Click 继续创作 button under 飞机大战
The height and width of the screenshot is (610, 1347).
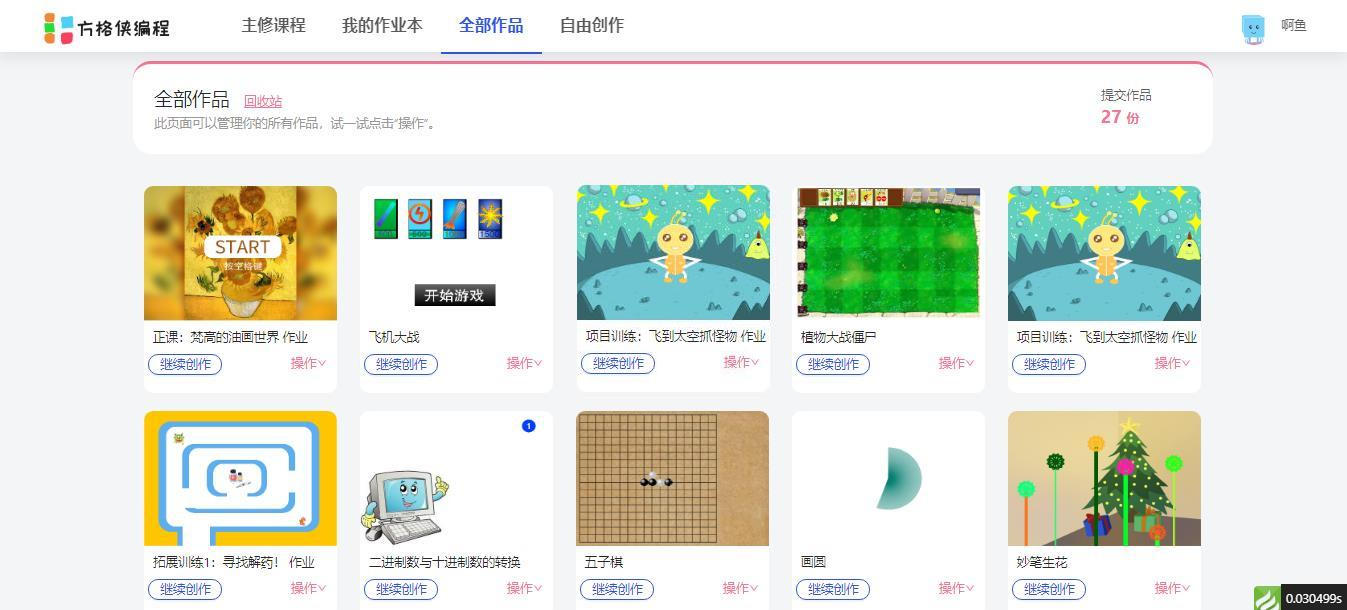coord(401,364)
